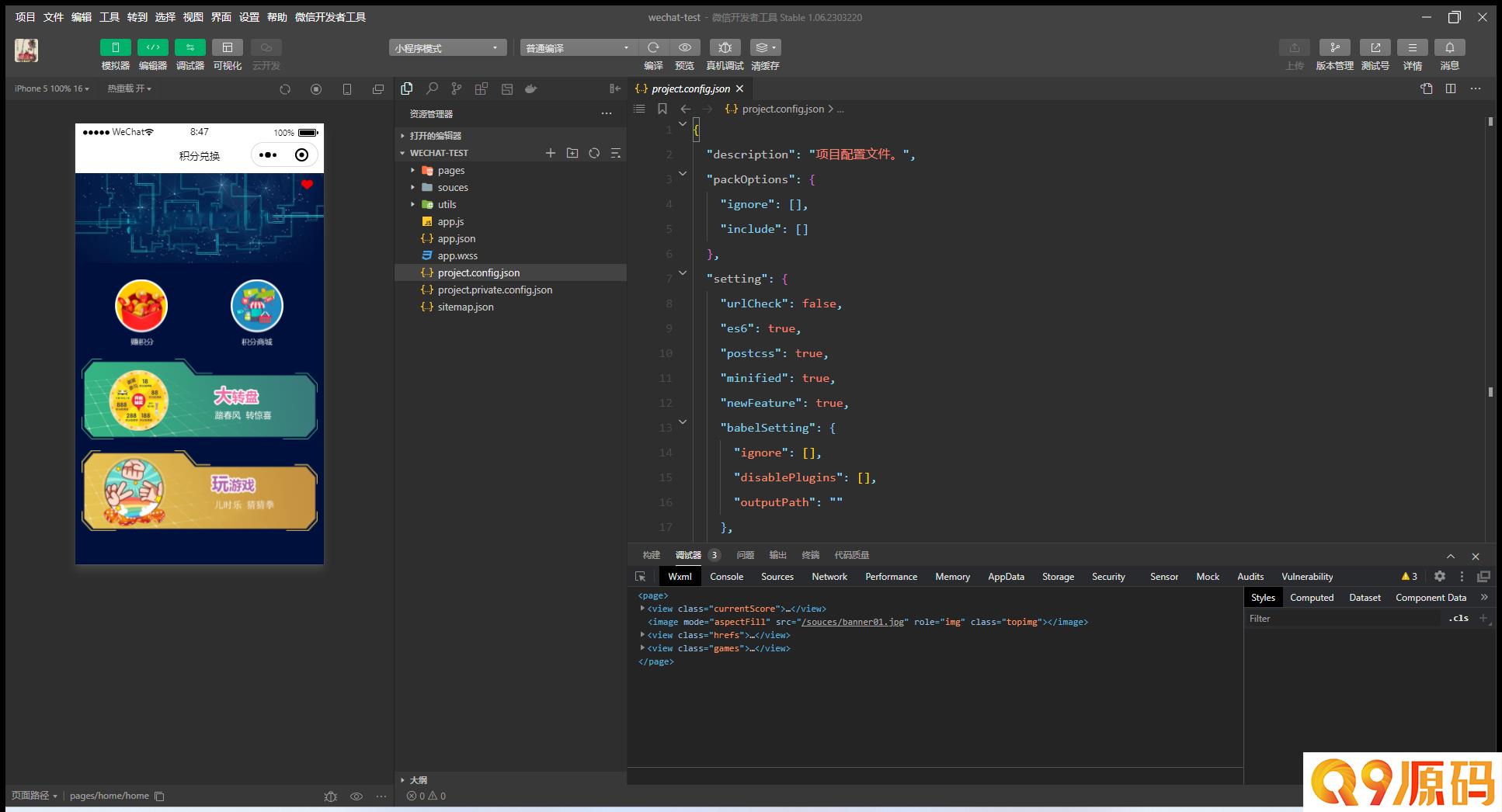Toggle the 模拟器 simulator panel button
The image size is (1502, 812).
[x=115, y=47]
